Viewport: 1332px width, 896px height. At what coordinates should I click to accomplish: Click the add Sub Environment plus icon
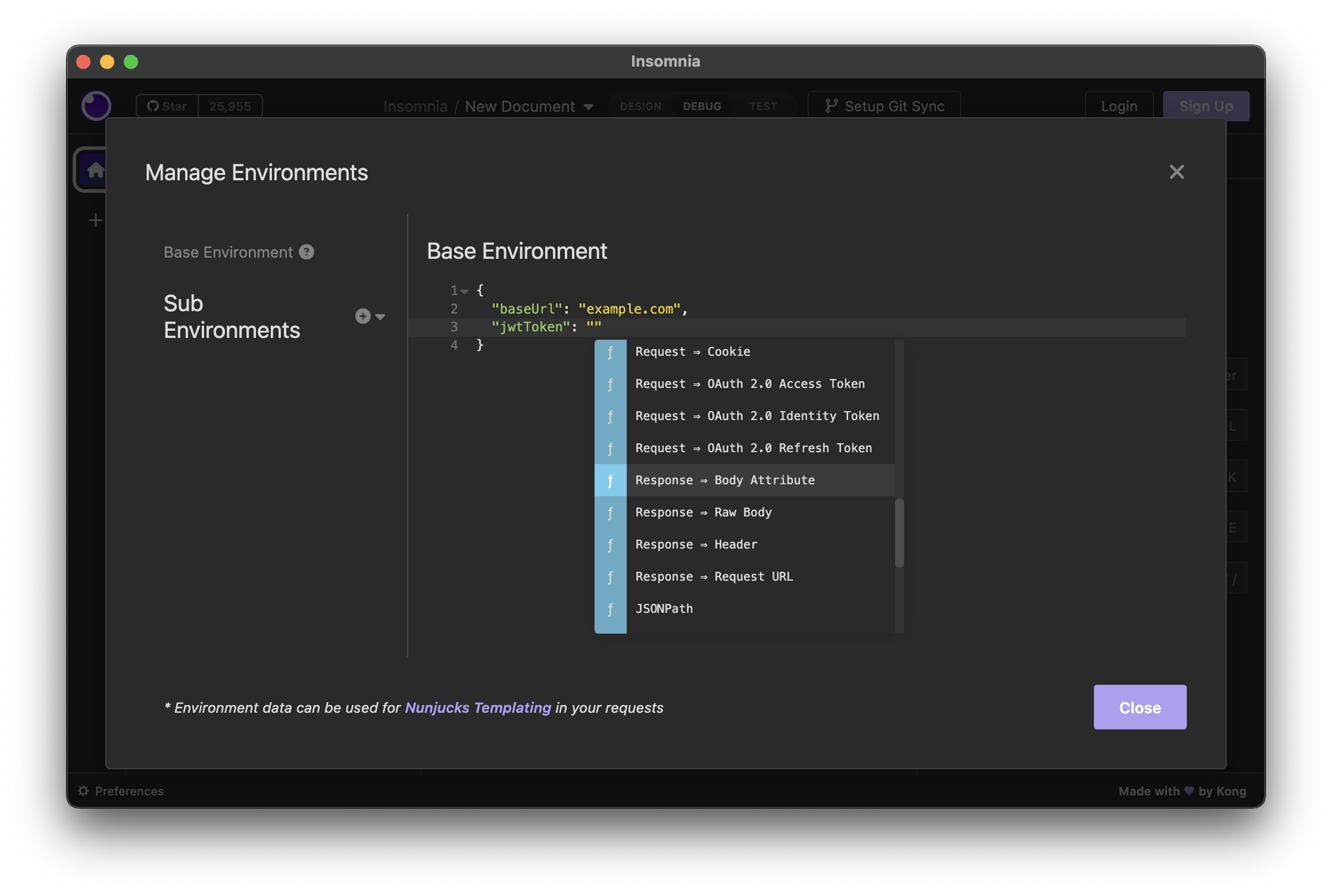pyautogui.click(x=362, y=316)
